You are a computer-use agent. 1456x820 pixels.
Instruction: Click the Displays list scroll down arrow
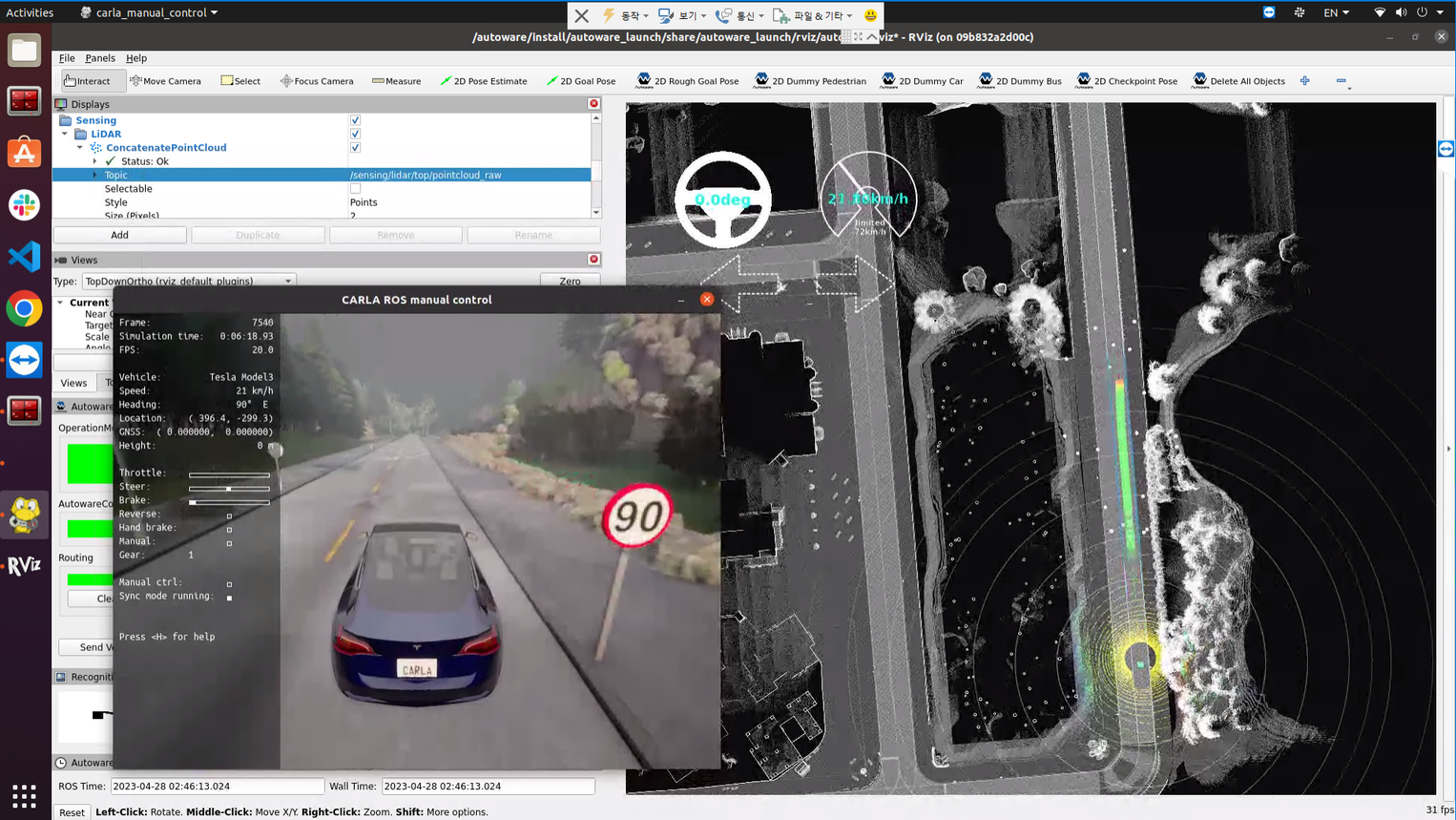pyautogui.click(x=596, y=213)
